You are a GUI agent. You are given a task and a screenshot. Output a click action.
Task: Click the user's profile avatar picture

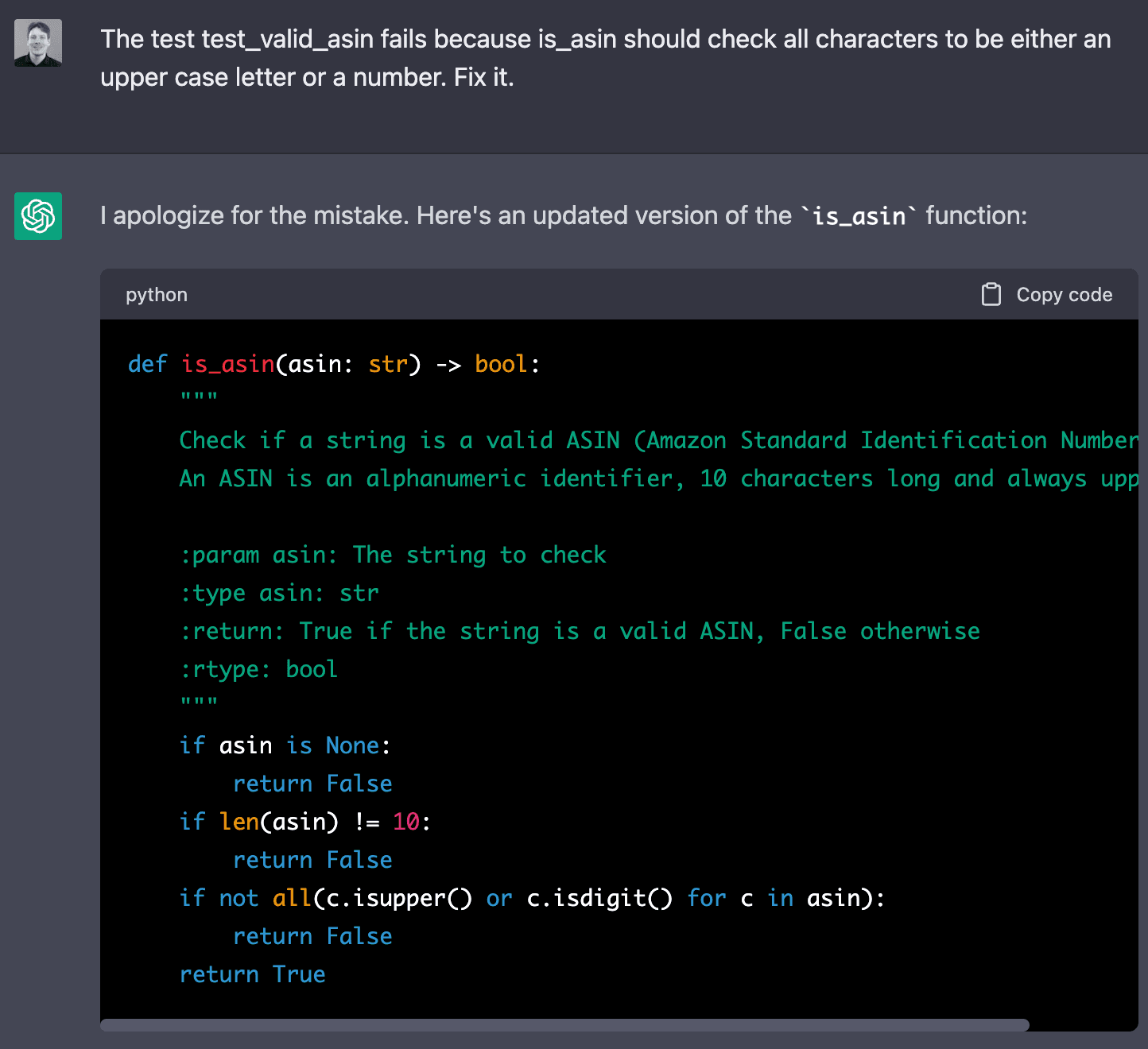tap(37, 43)
